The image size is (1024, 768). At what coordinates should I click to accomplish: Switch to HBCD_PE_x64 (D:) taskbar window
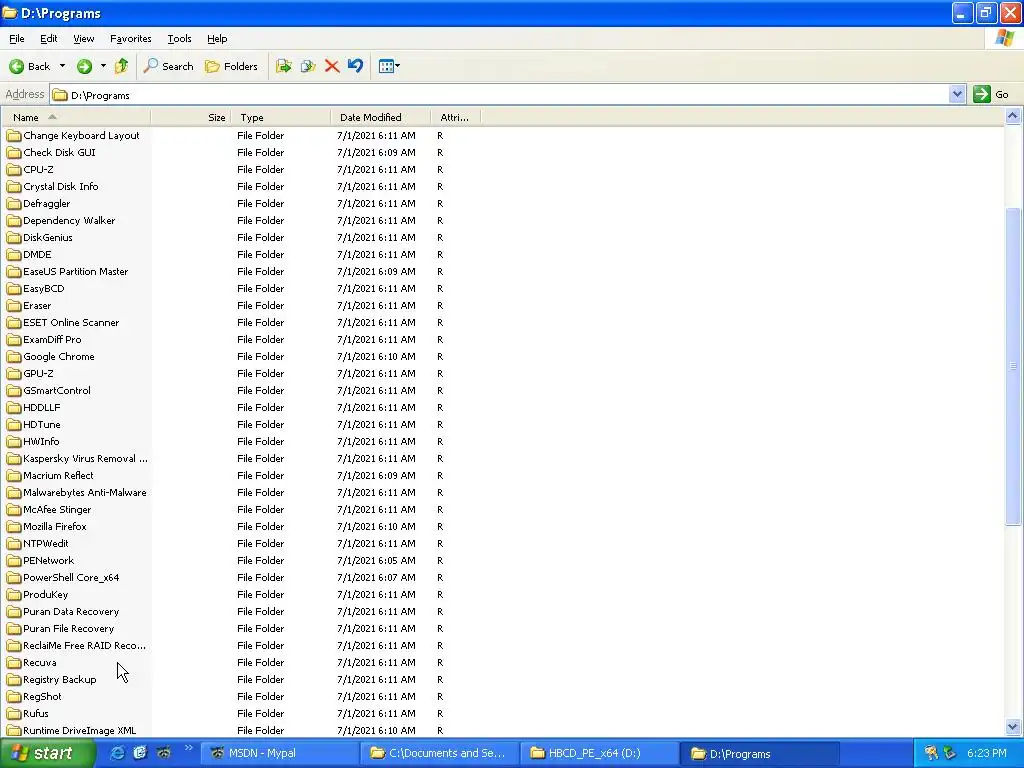point(600,753)
